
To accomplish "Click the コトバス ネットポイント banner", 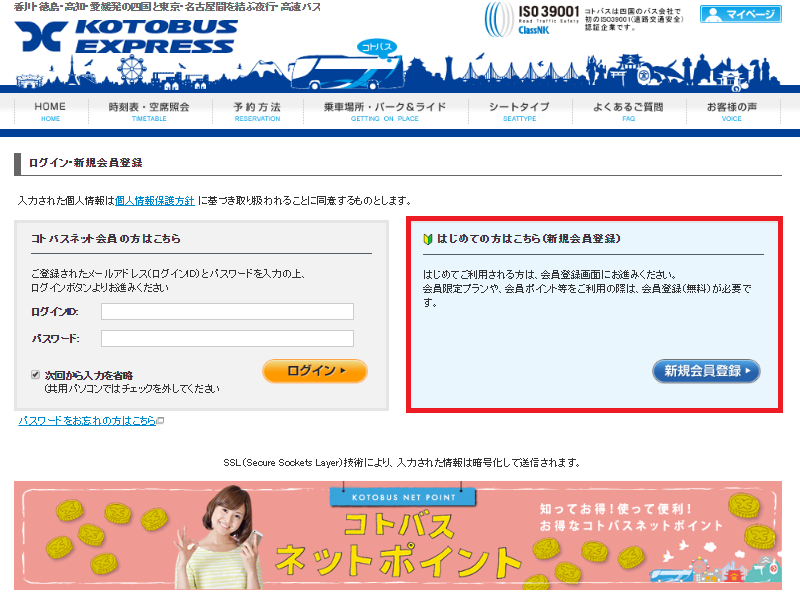I will (400, 535).
